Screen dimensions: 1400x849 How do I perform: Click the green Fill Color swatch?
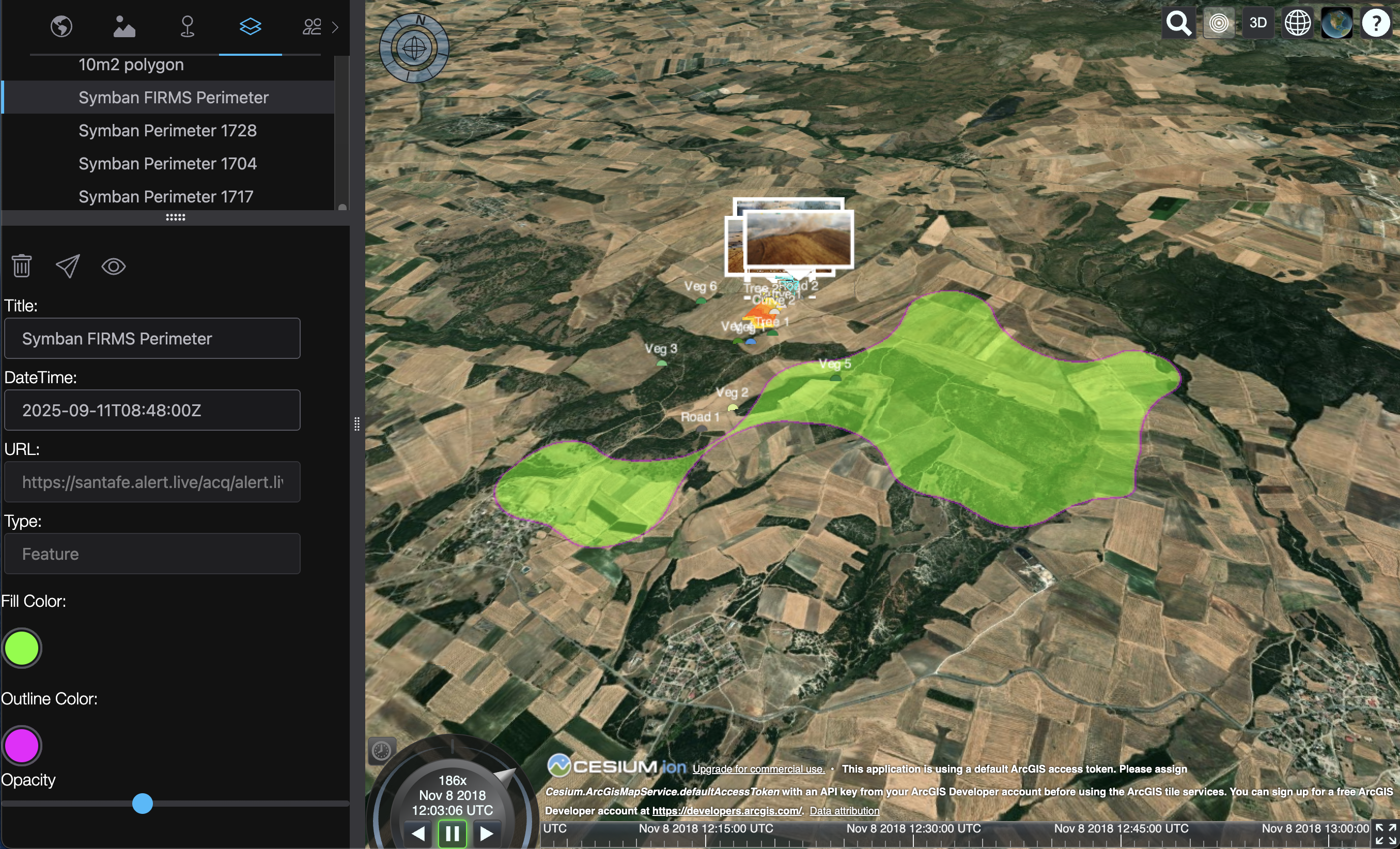click(x=22, y=648)
